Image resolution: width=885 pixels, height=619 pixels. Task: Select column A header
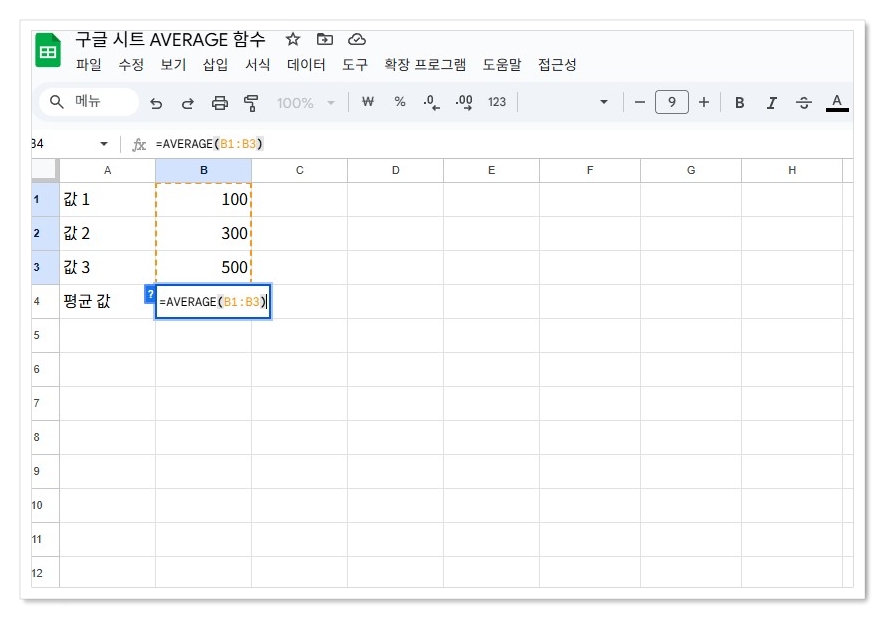[107, 170]
